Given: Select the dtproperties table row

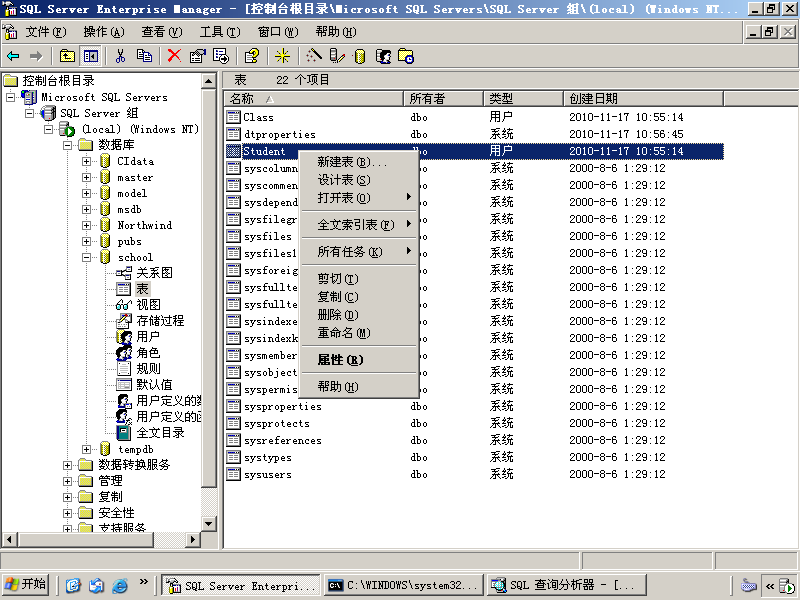Looking at the screenshot, I should click(474, 134).
